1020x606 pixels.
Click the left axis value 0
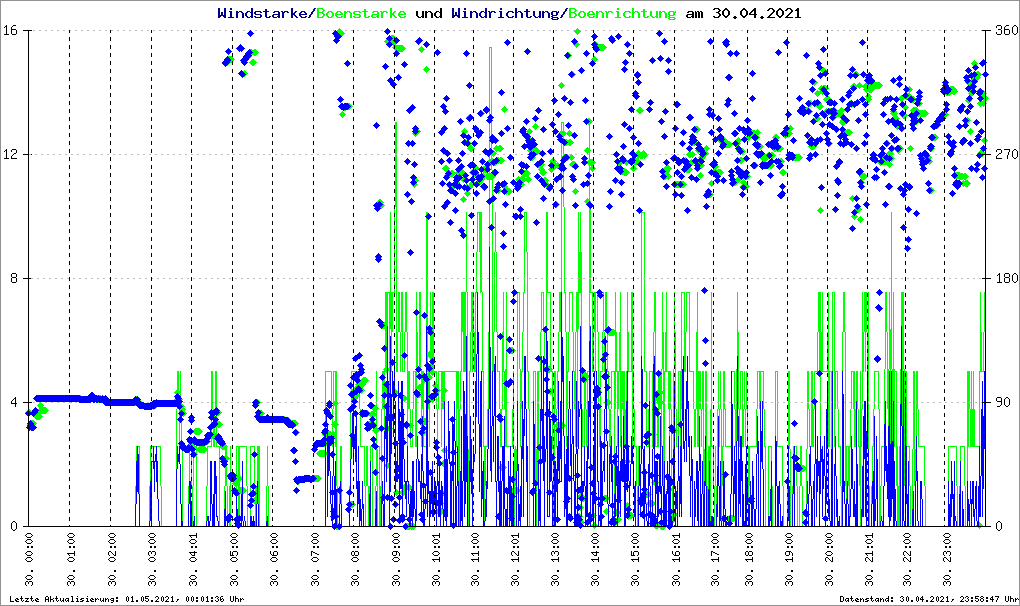pyautogui.click(x=13, y=526)
